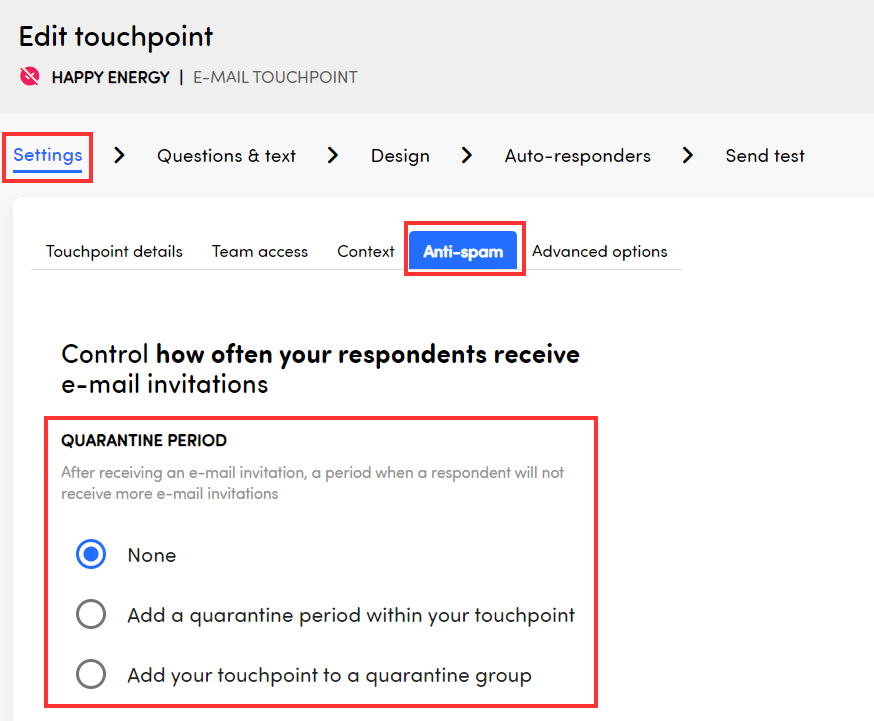Click chevron arrow after Questions & text
874x721 pixels.
click(x=333, y=155)
